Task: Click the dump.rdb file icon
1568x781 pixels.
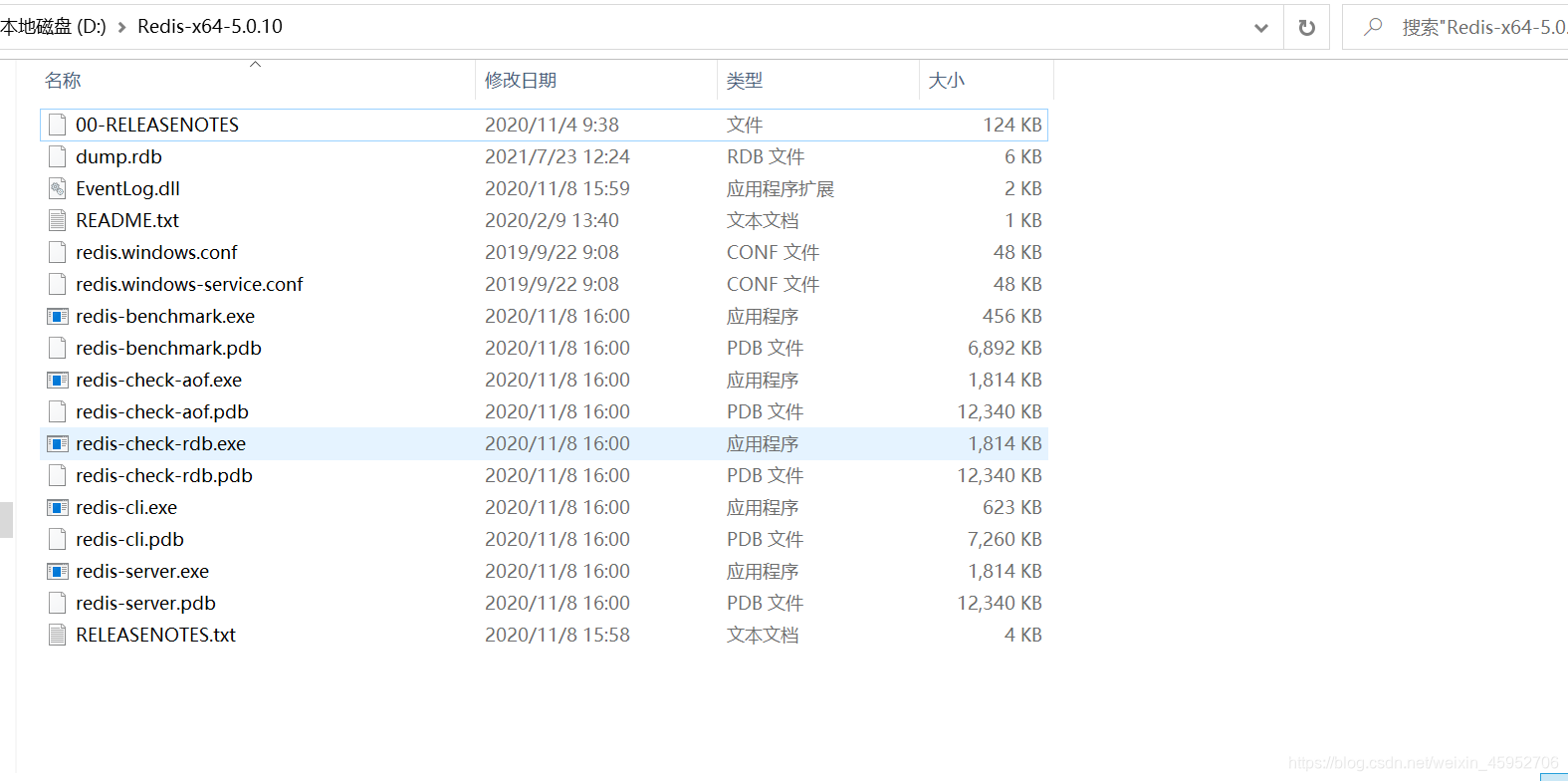Action: coord(58,156)
